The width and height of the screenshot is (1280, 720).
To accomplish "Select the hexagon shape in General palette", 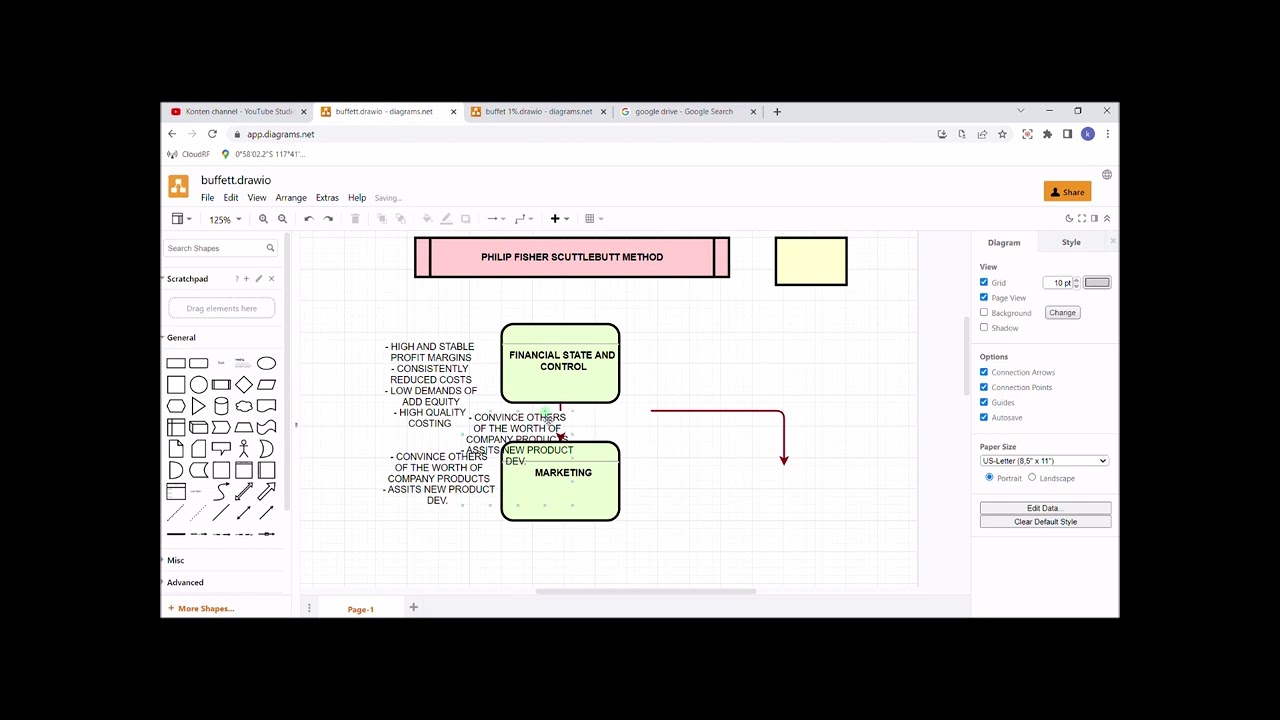I will click(176, 406).
